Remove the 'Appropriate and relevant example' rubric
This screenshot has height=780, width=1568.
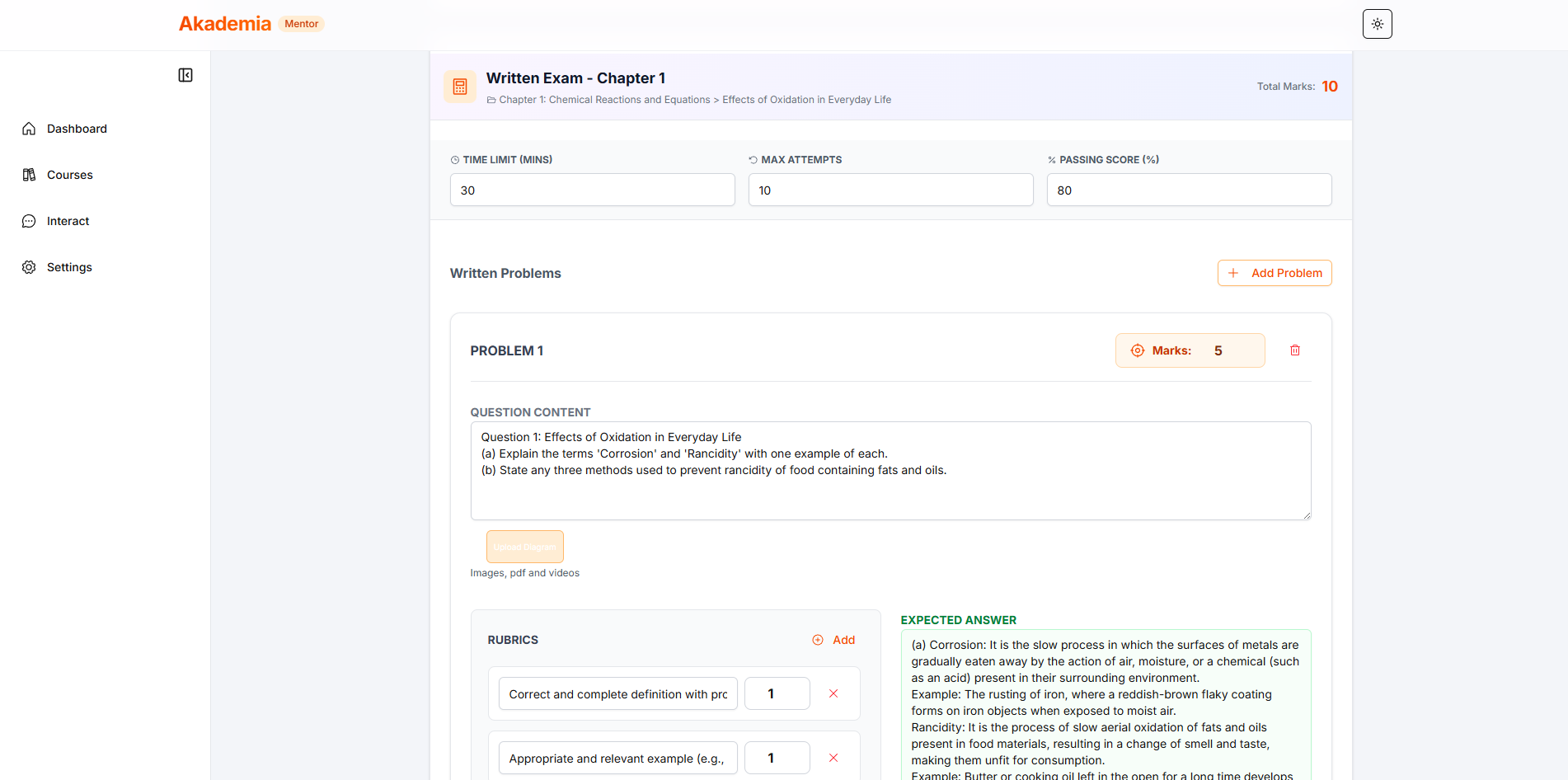coord(833,758)
